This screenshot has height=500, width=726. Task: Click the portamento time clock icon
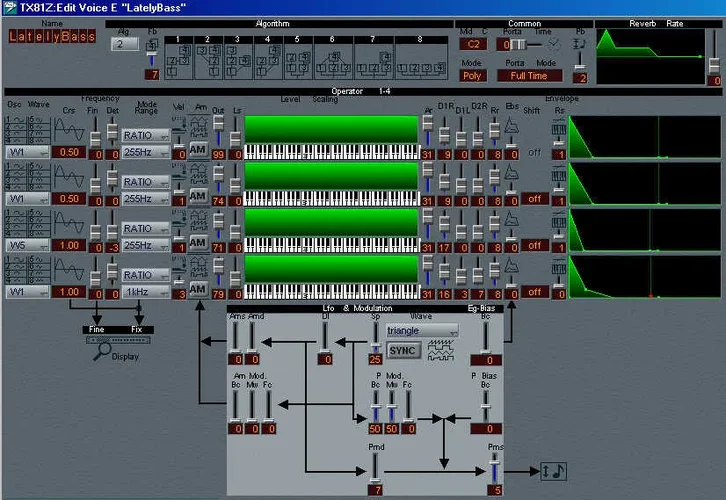pos(546,45)
